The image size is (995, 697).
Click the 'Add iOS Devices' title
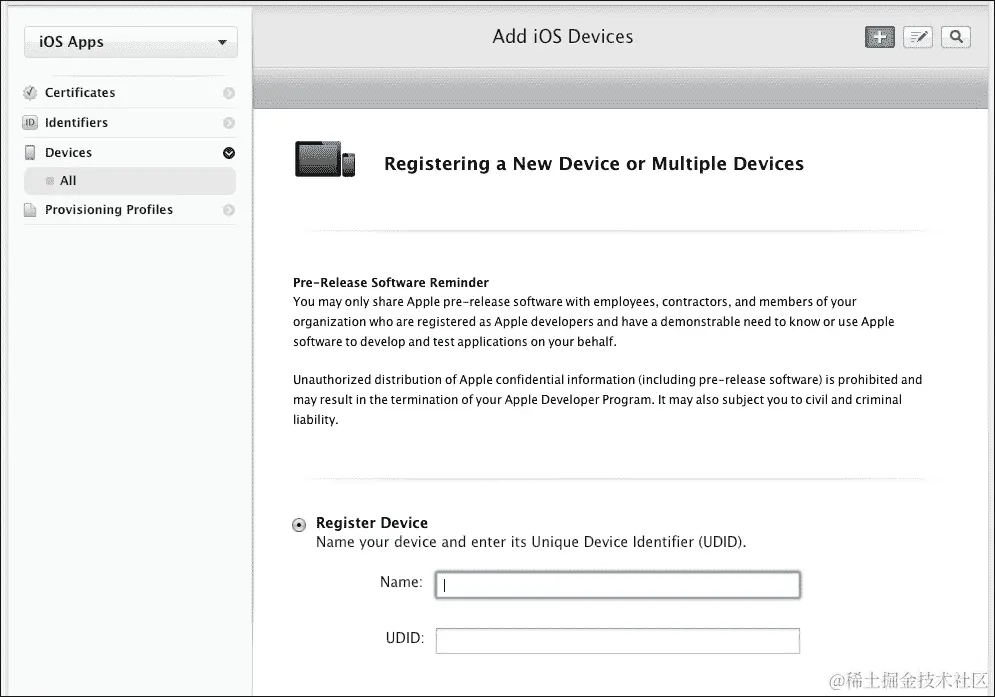(563, 36)
